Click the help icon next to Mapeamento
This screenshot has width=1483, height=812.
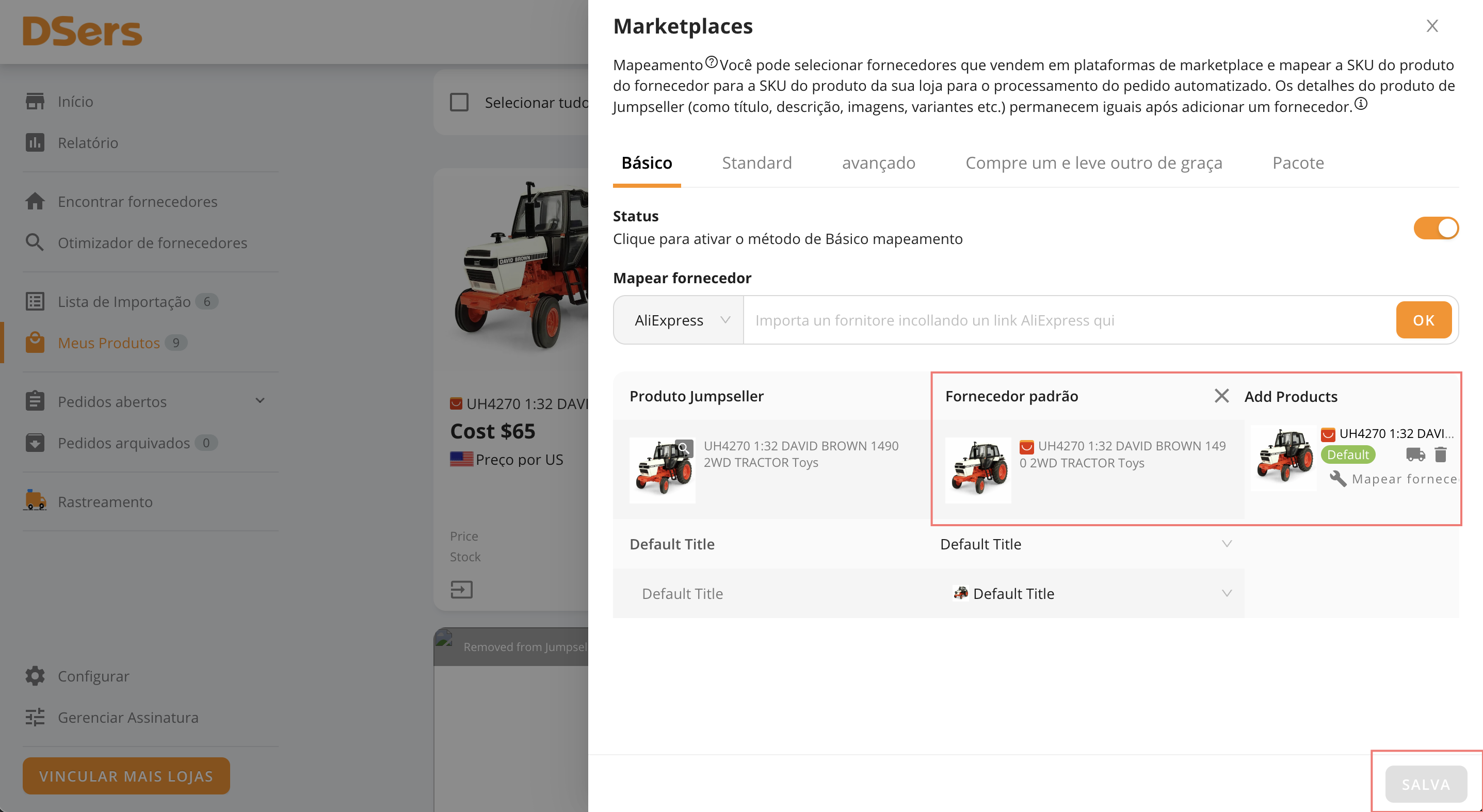[x=712, y=62]
